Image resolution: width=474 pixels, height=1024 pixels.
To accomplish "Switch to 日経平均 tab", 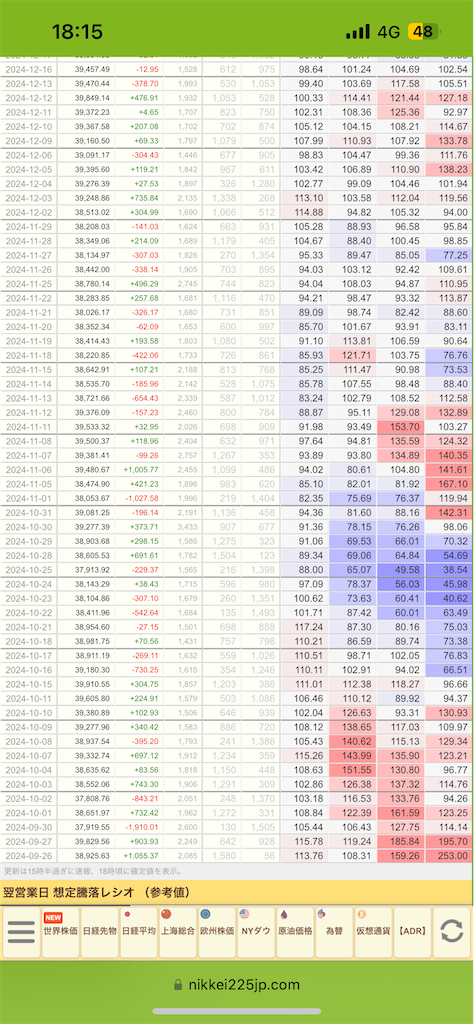I will pos(139,932).
